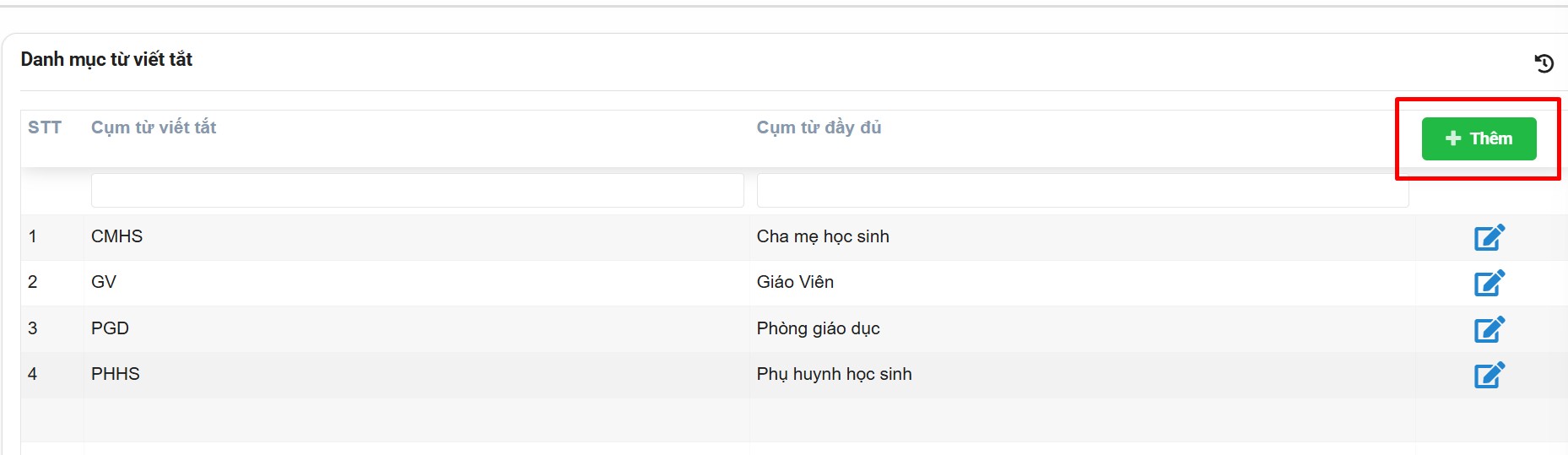1568x455 pixels.
Task: Click the "Phụ huynh học sinh" cell
Action: point(834,374)
